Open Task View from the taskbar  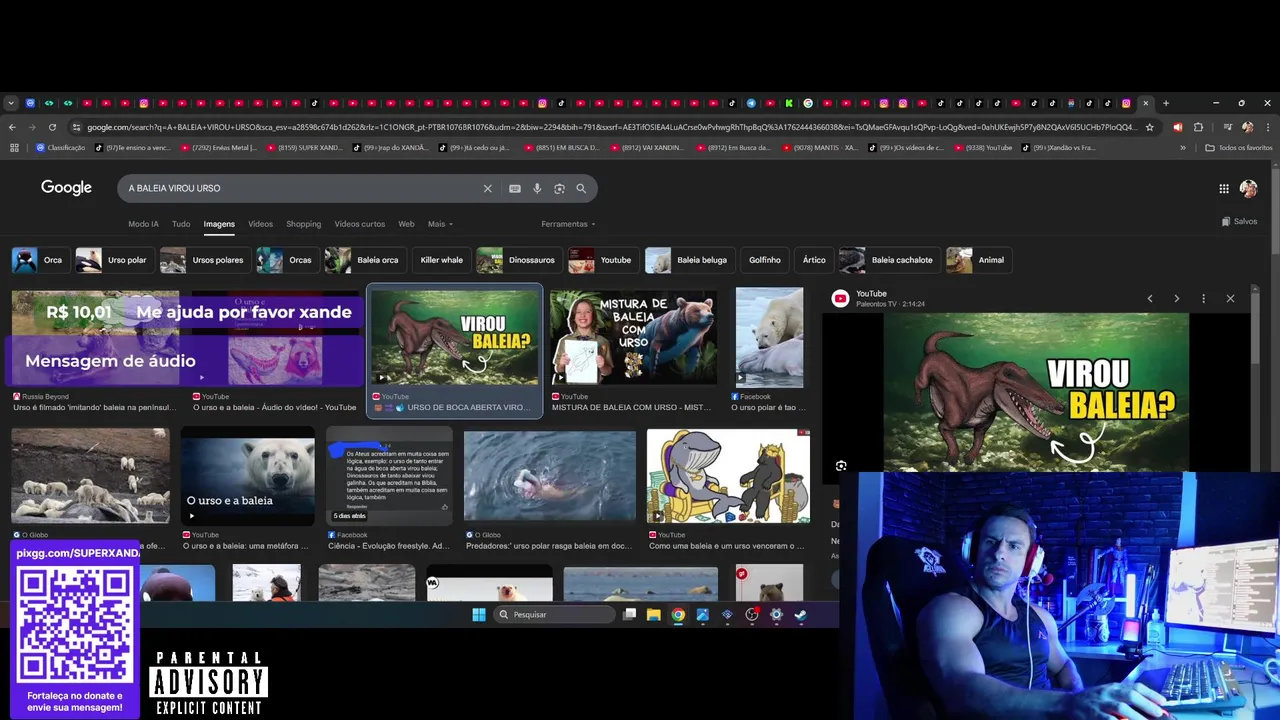click(x=629, y=615)
